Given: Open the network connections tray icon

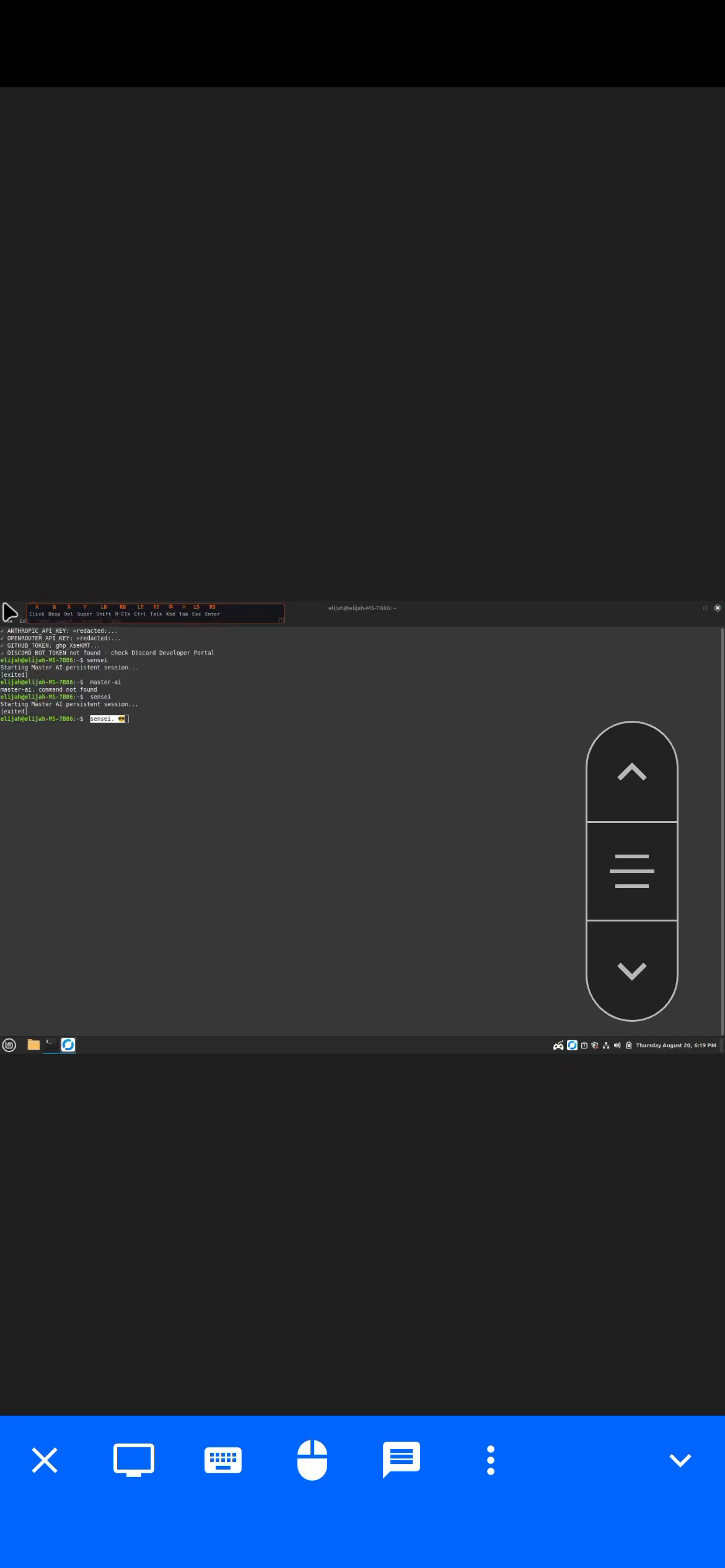Looking at the screenshot, I should (606, 1045).
